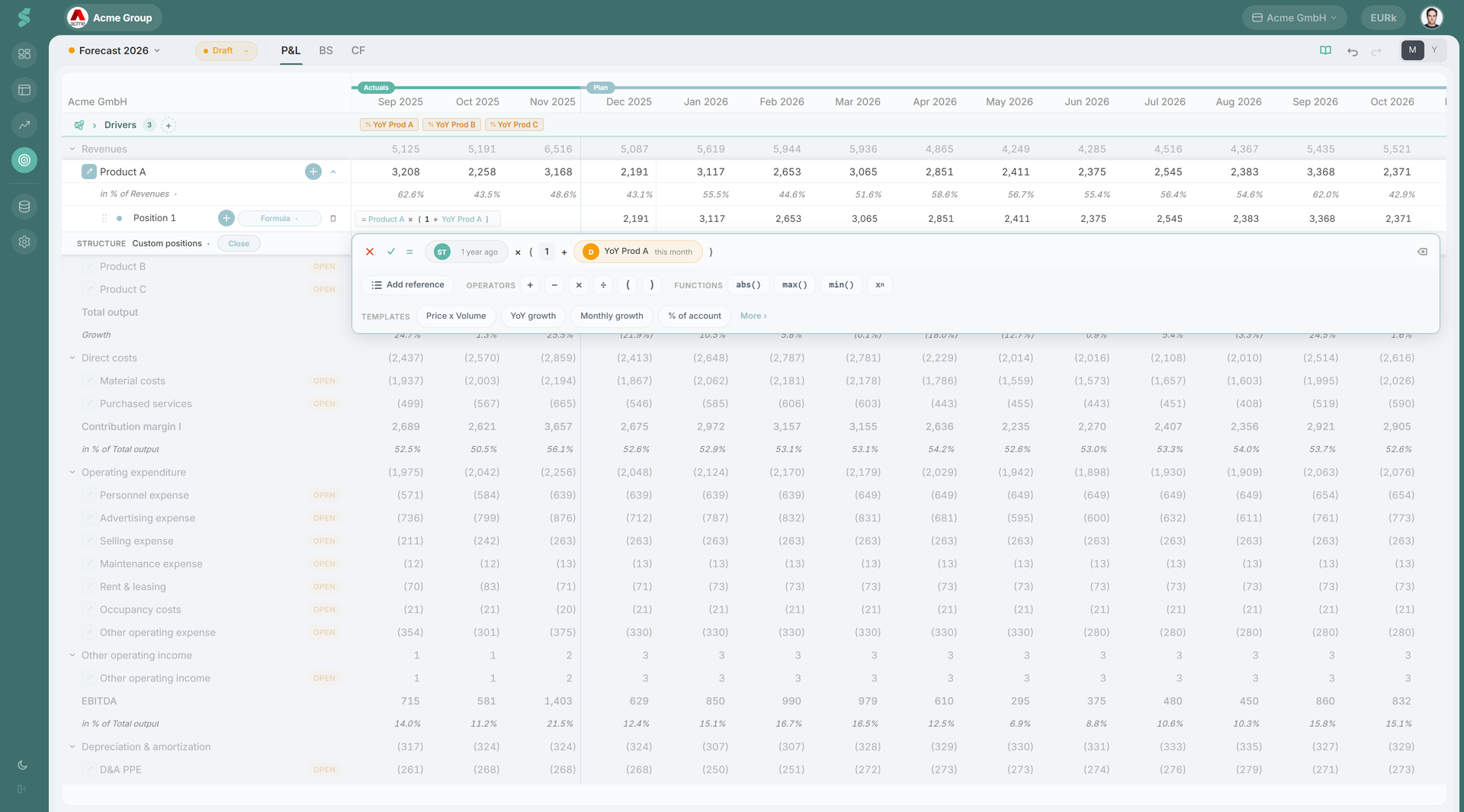This screenshot has height=812, width=1464.
Task: Collapse the Operating expenditure section
Action: click(72, 473)
